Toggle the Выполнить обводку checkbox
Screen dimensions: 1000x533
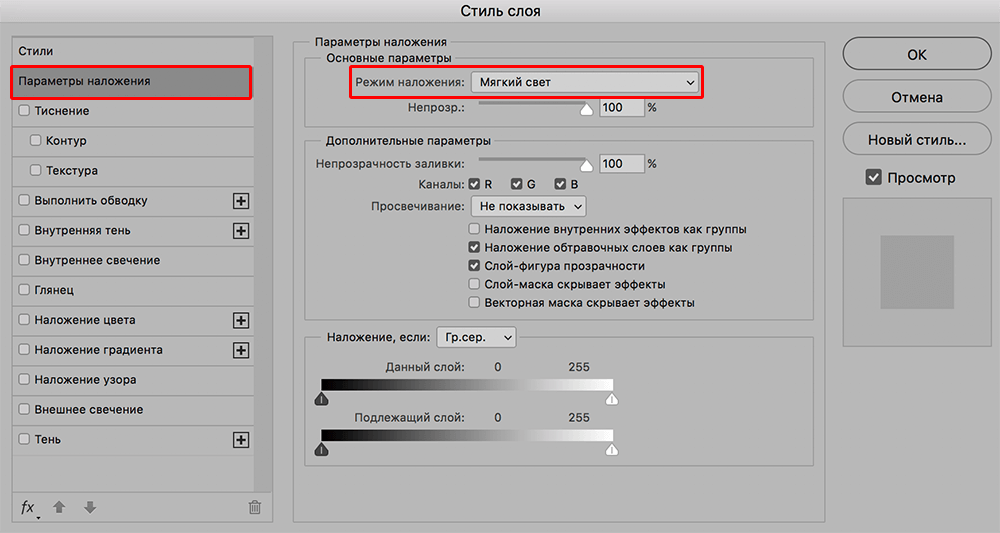coord(24,200)
